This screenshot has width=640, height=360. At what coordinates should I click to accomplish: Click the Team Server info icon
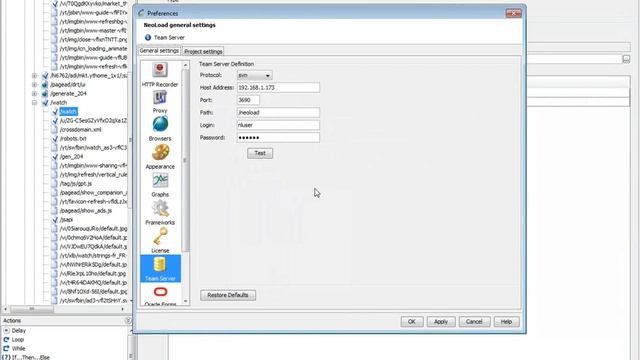[148, 38]
